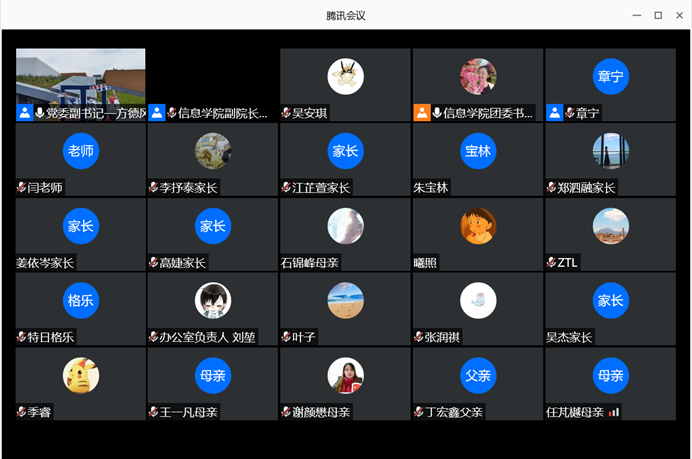Select the shared video thumbnail of 党委副书记
This screenshot has height=459, width=692.
(80, 76)
